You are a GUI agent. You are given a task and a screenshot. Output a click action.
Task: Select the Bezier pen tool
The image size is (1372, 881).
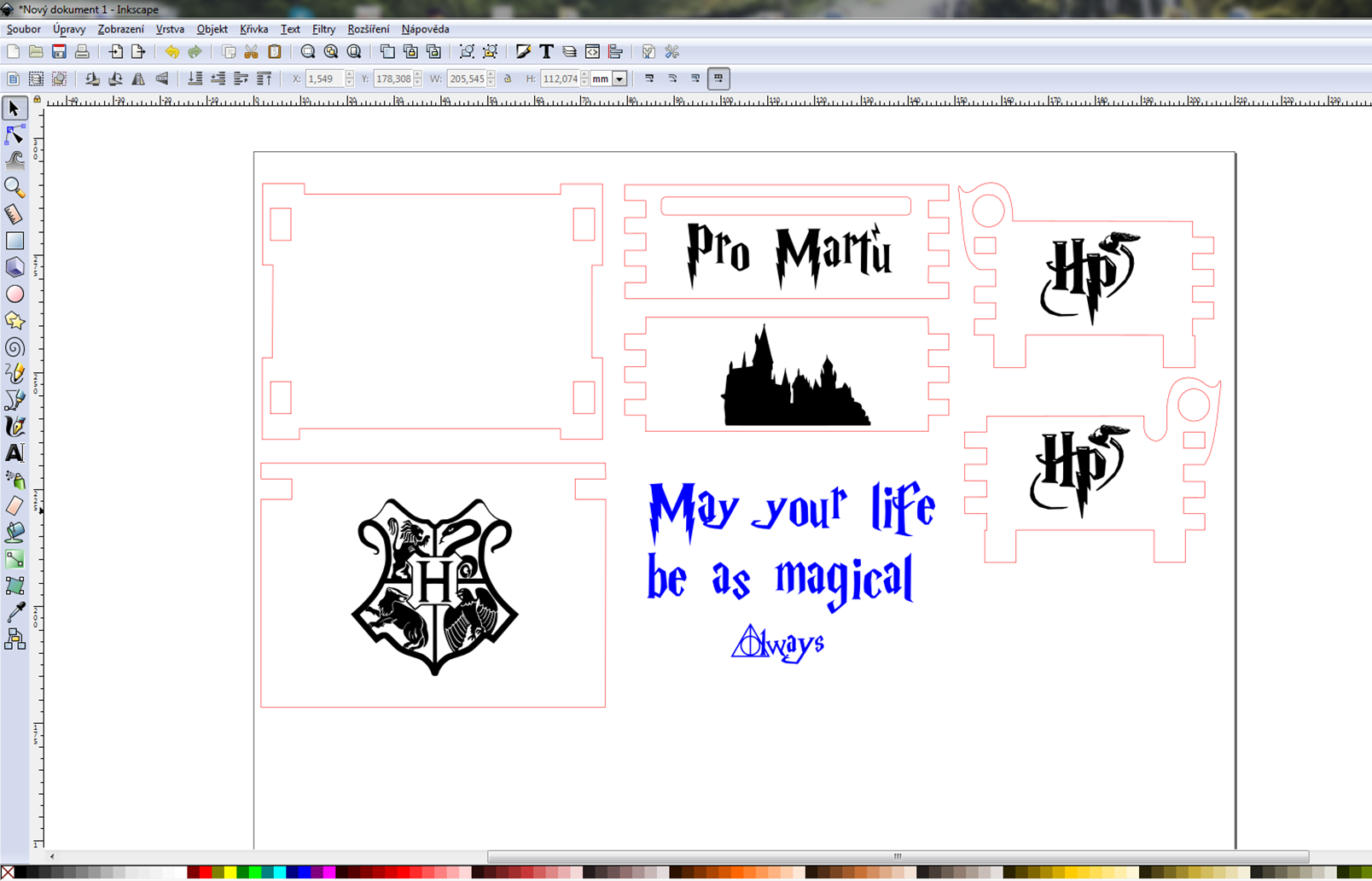point(15,400)
